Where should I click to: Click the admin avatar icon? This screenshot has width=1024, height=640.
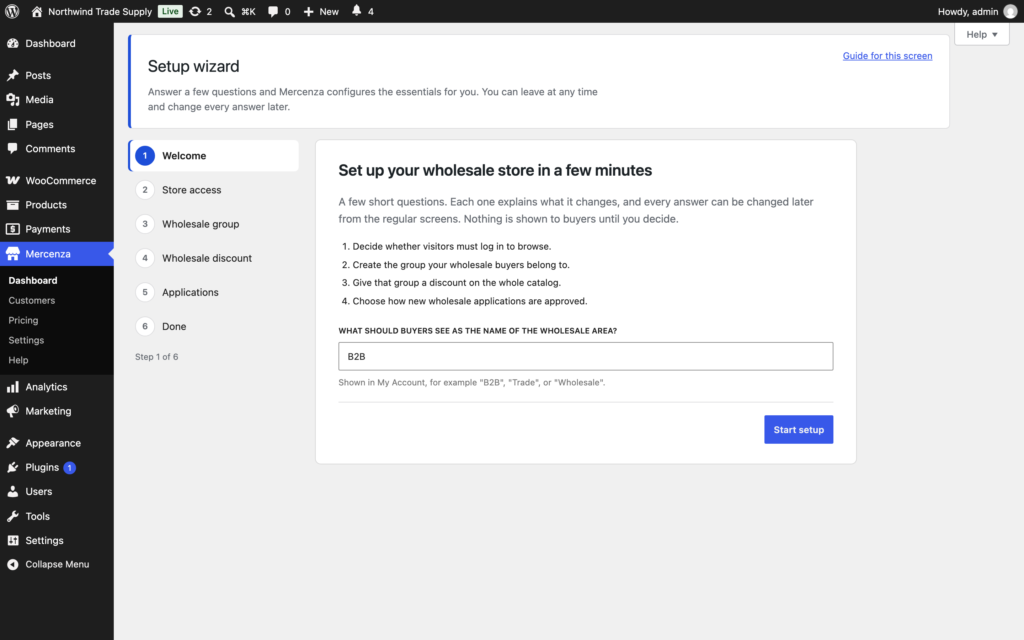[1010, 11]
